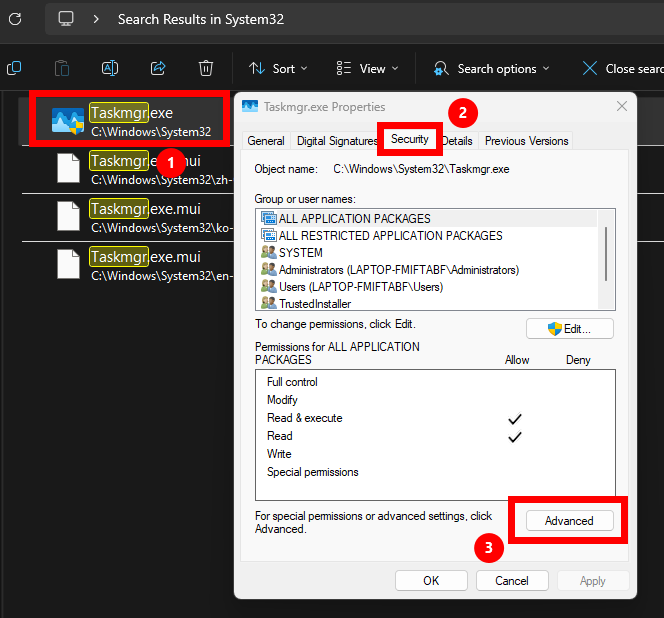Click the delete trash can icon
The width and height of the screenshot is (664, 618).
click(x=206, y=68)
